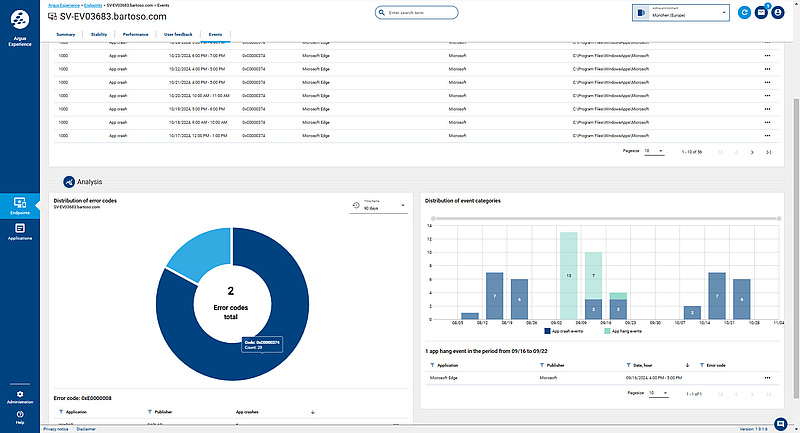Open the München (Europe) environment dropdown
This screenshot has width=800, height=433.
pos(682,12)
